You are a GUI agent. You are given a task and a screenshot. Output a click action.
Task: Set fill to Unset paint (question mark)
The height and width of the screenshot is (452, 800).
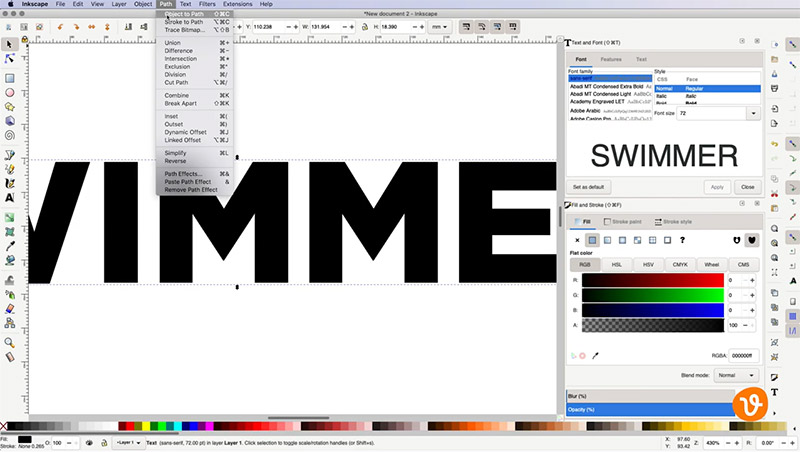682,240
